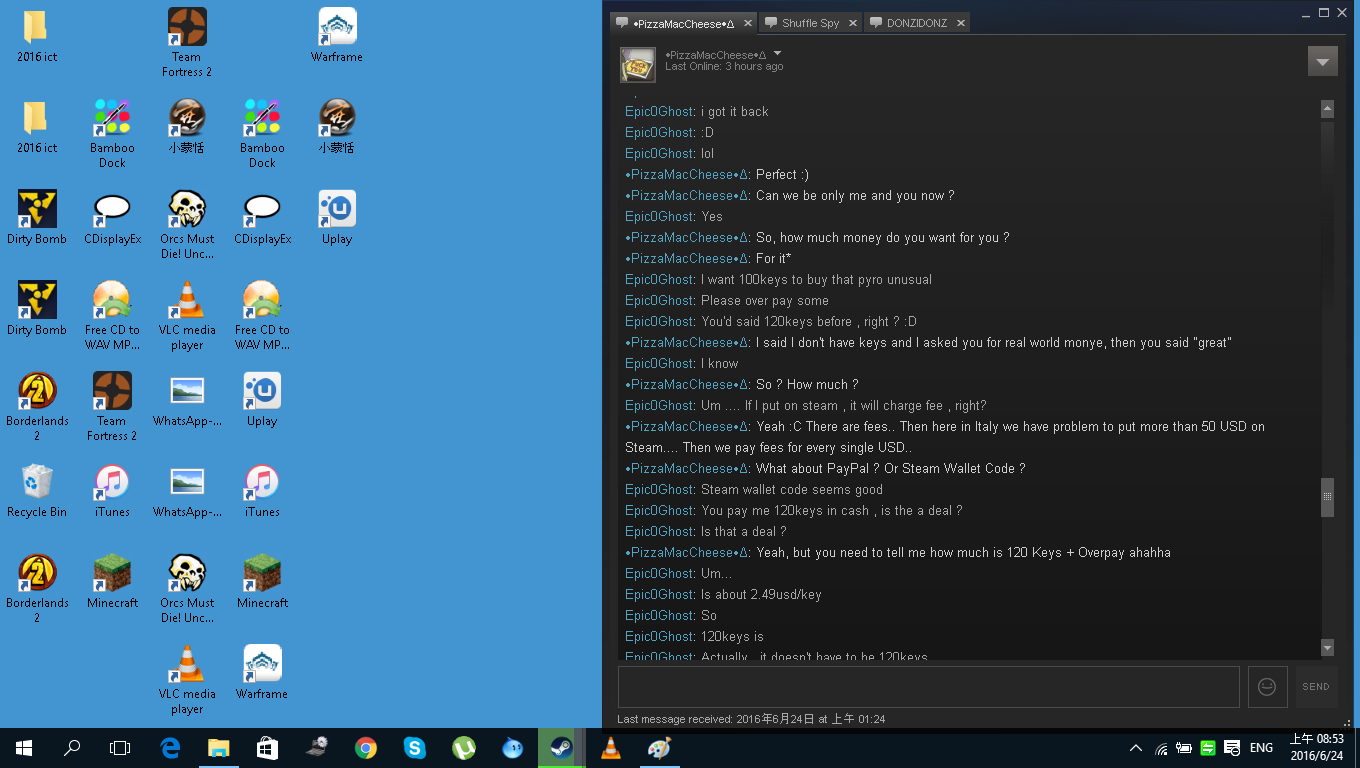Image resolution: width=1360 pixels, height=768 pixels.
Task: Click the chat message input field
Action: tap(928, 687)
